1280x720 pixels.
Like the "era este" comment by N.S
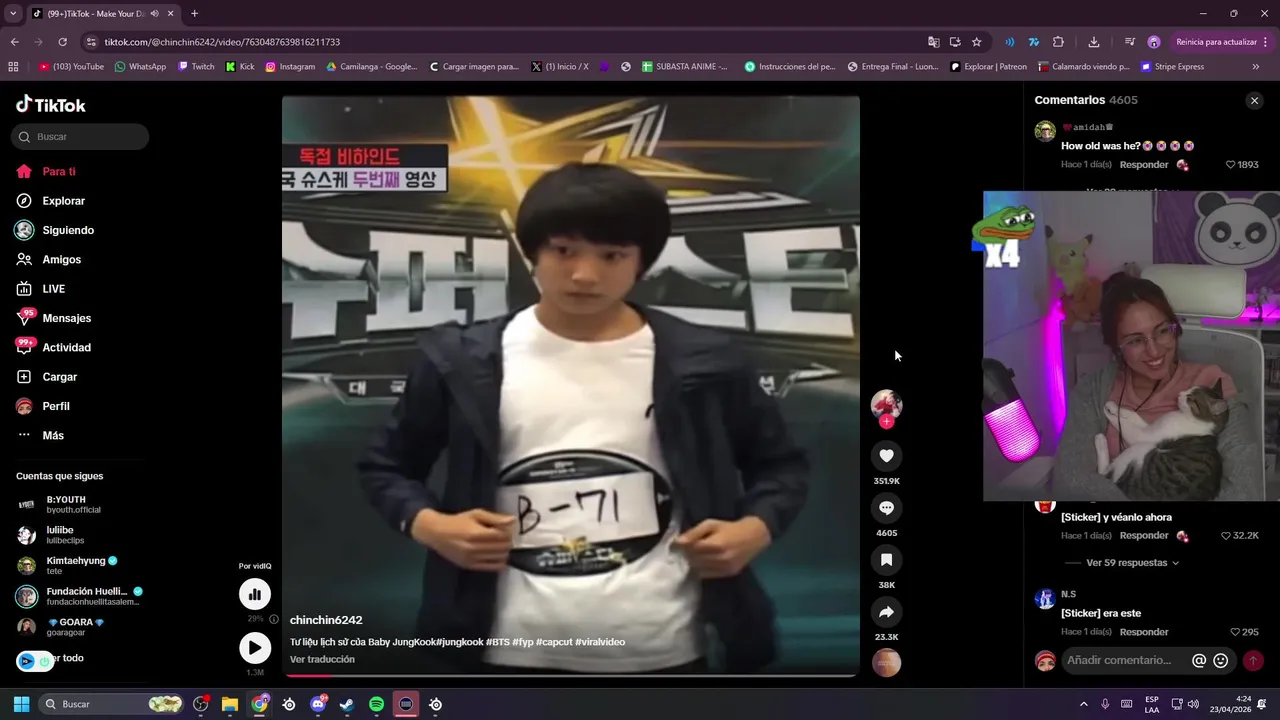(1235, 632)
